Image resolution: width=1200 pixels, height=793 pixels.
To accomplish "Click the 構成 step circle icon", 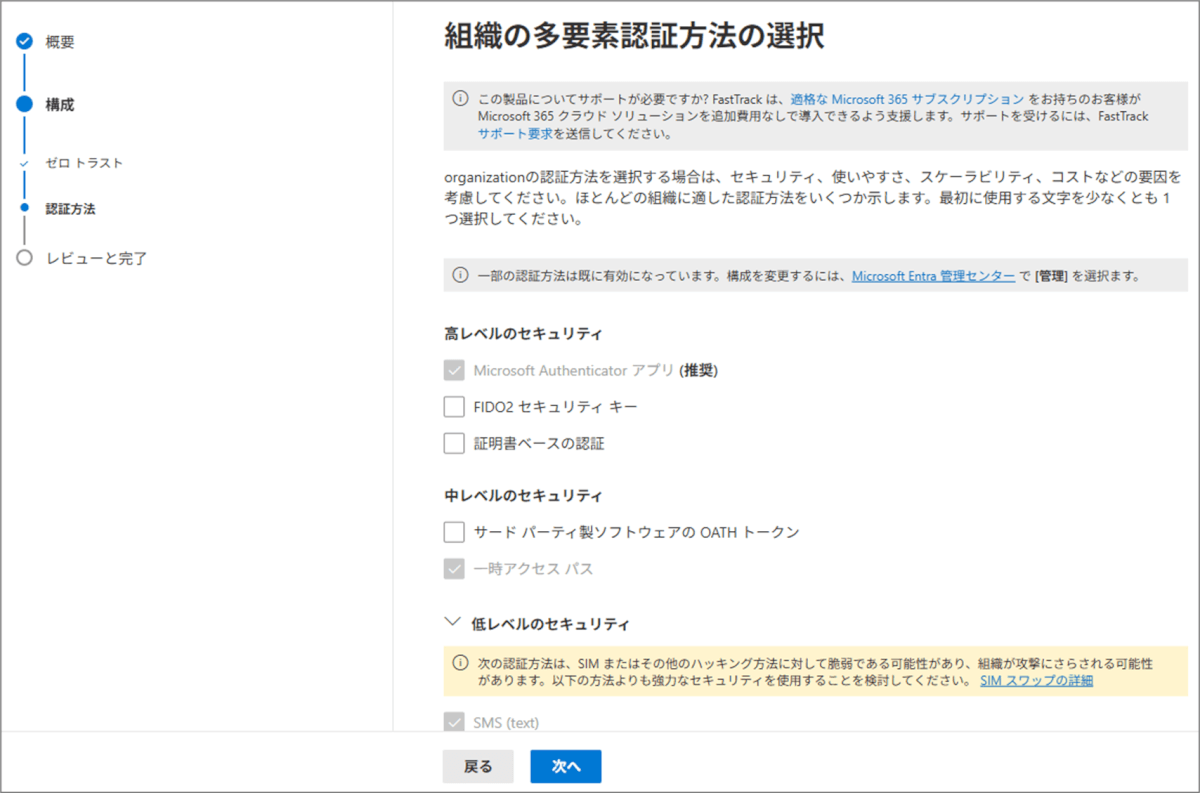I will [25, 104].
